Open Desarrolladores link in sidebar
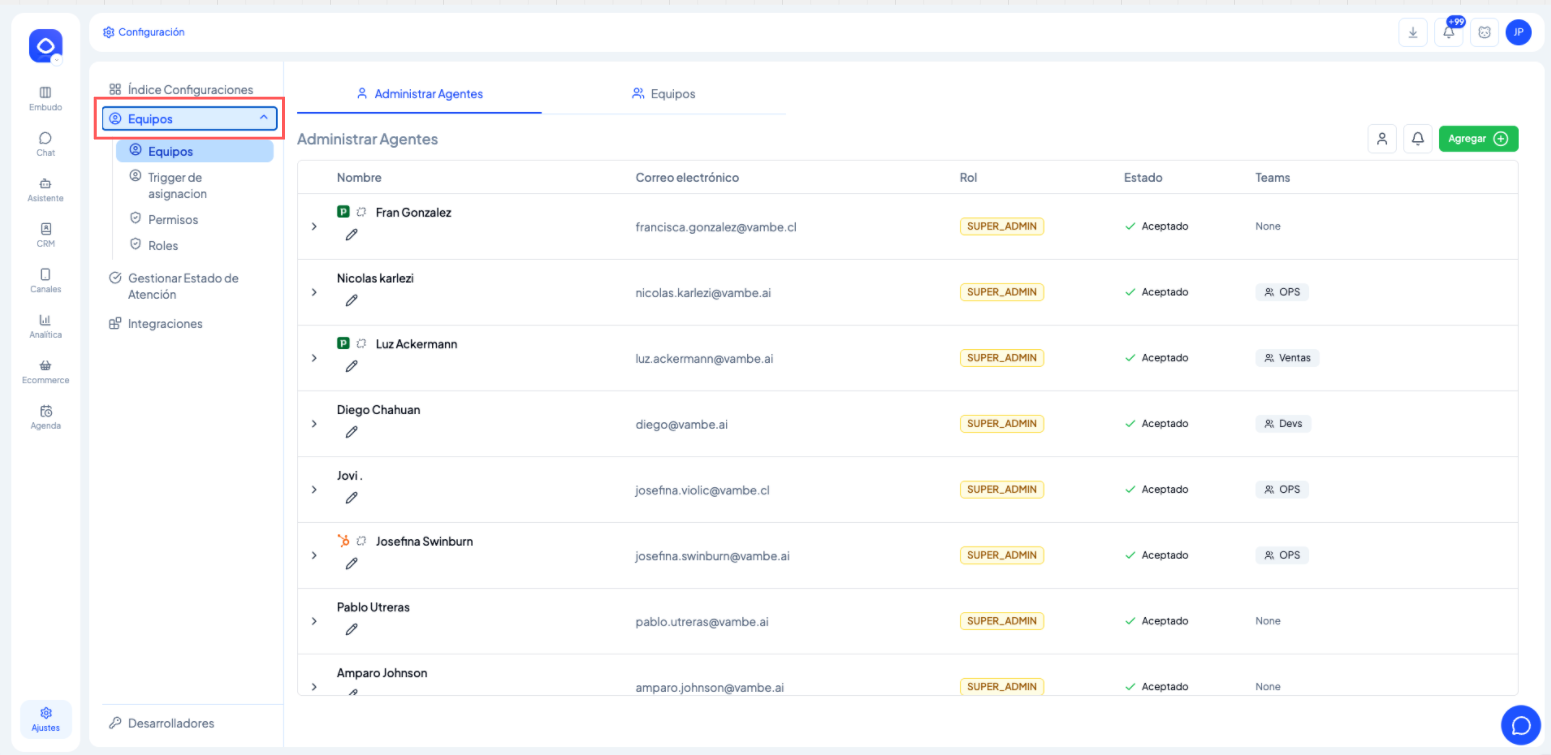The width and height of the screenshot is (1551, 755). pyautogui.click(x=170, y=723)
